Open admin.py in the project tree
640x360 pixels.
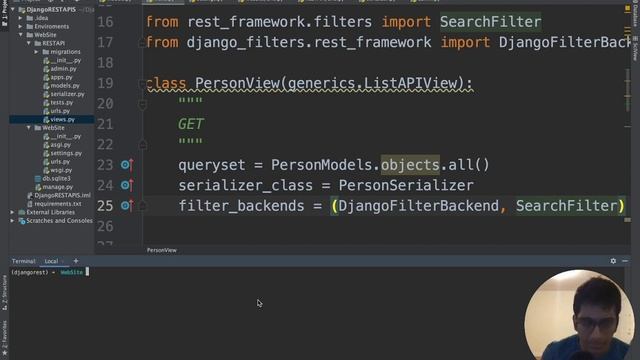tap(63, 69)
